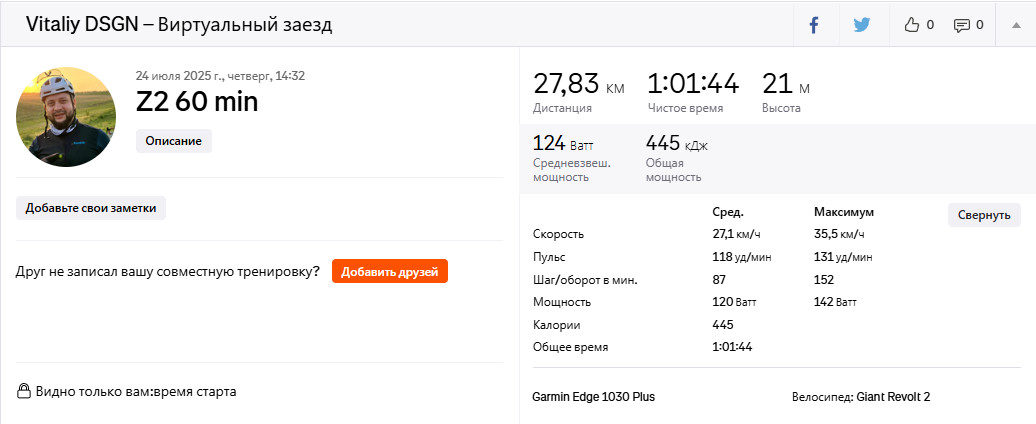Click the comment count next to the bubble
This screenshot has height=424, width=1036.
point(980,25)
